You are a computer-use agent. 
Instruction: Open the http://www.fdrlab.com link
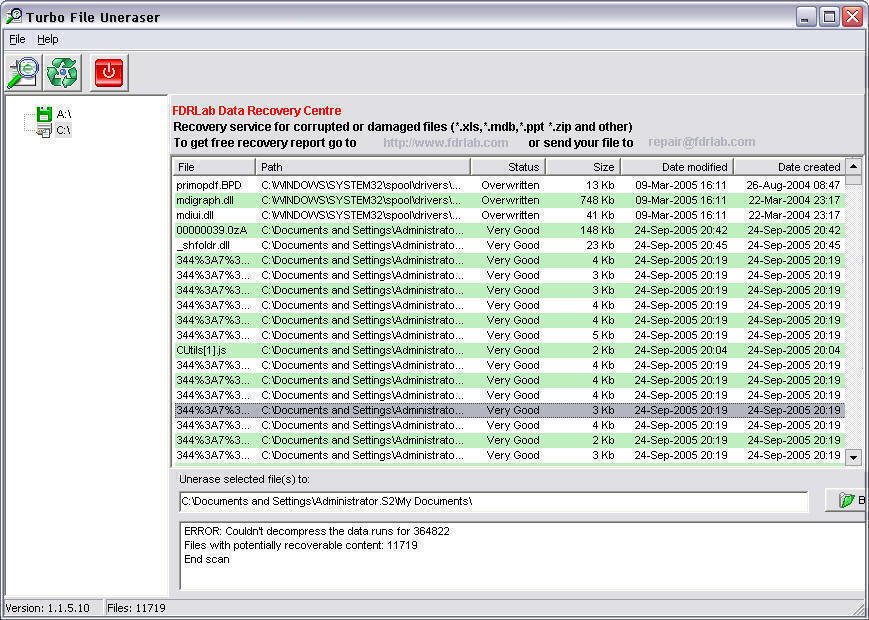(446, 142)
